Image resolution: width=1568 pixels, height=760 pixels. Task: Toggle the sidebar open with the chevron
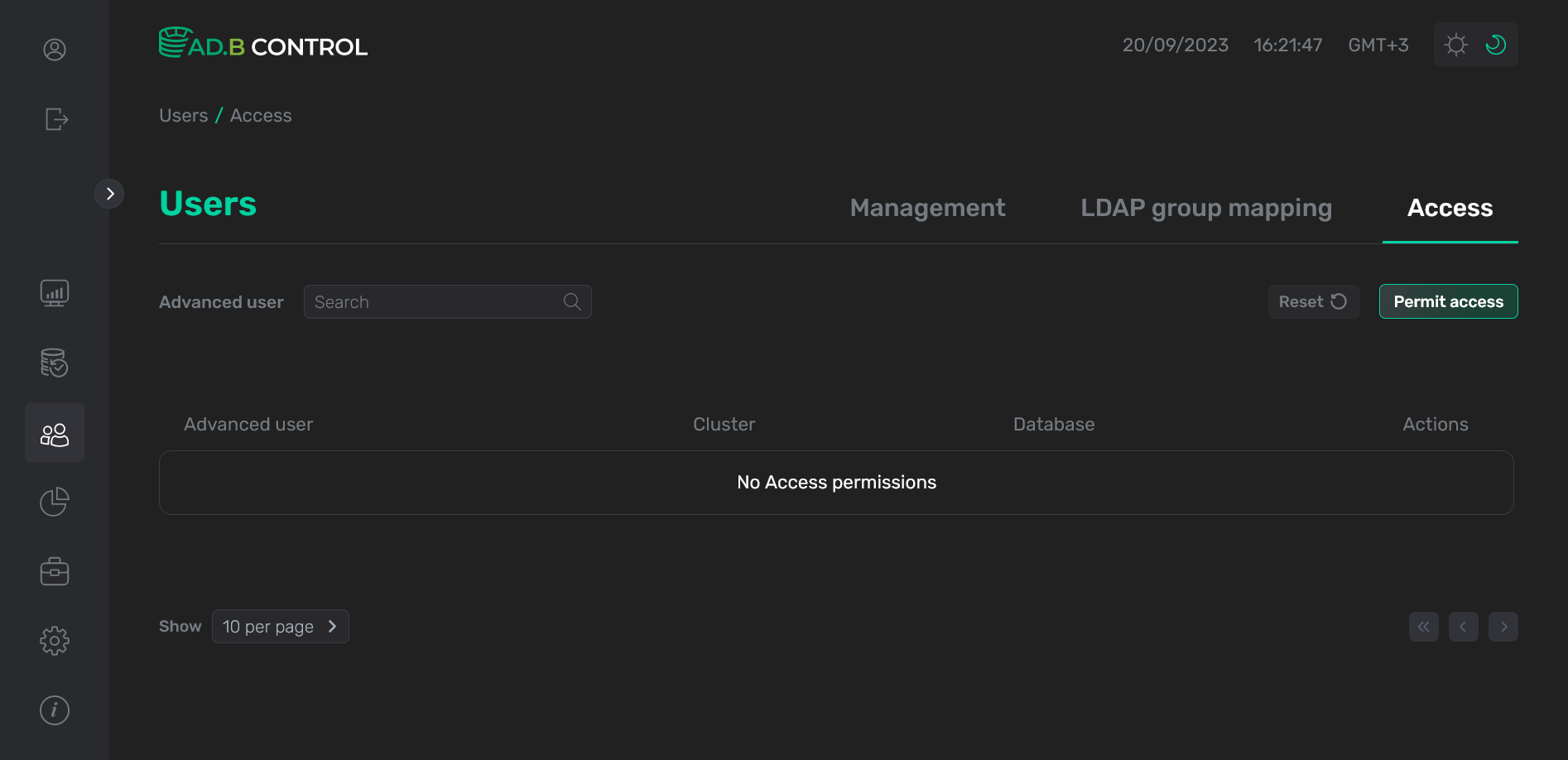click(109, 193)
